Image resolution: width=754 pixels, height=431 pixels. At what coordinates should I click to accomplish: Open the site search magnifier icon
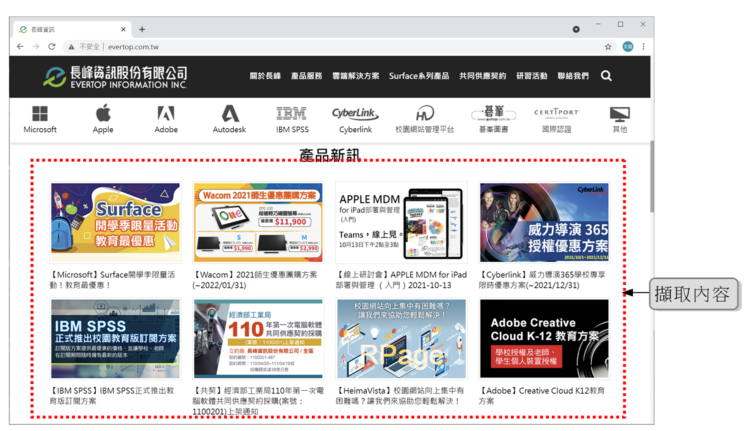[606, 76]
